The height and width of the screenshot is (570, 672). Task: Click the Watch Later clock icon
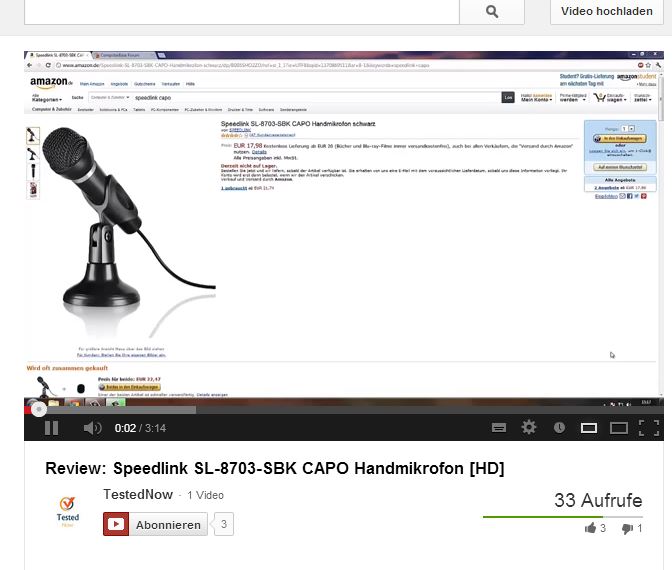click(559, 427)
